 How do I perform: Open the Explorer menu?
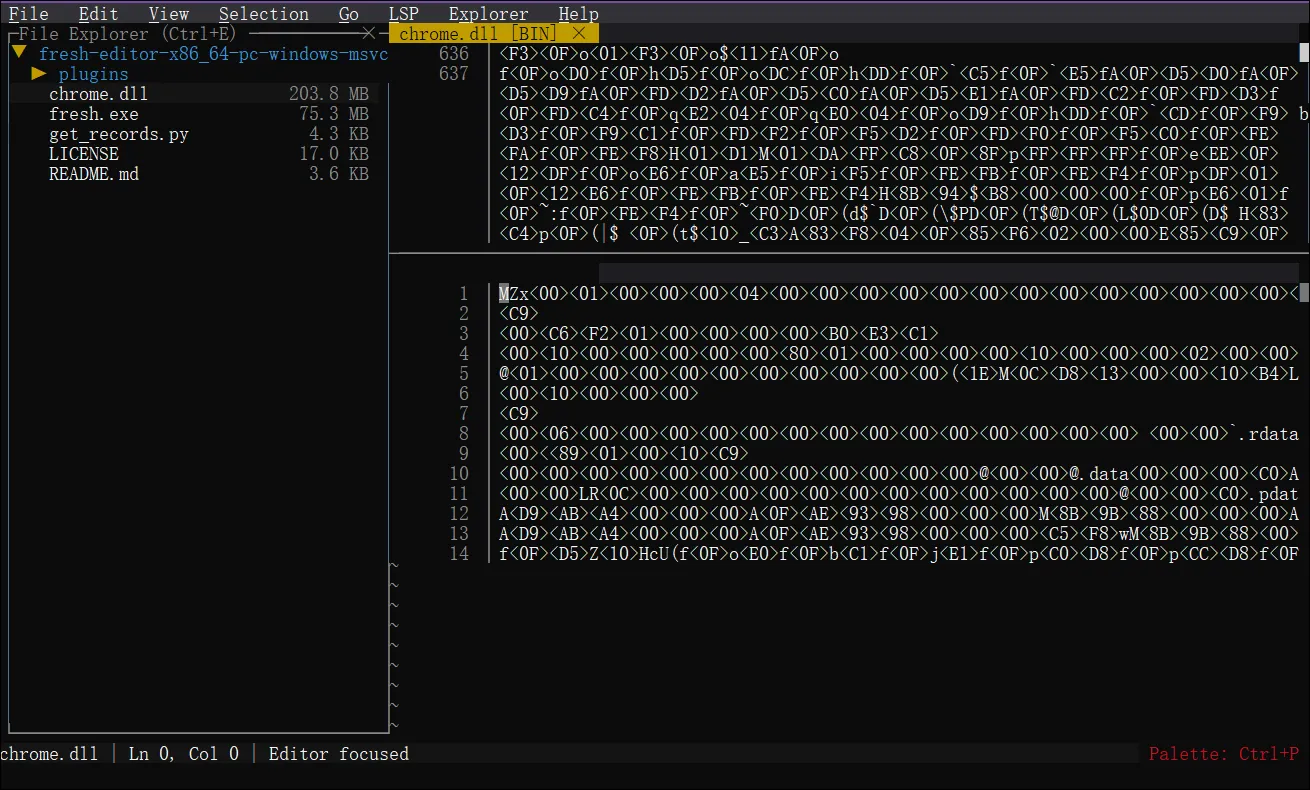488,14
